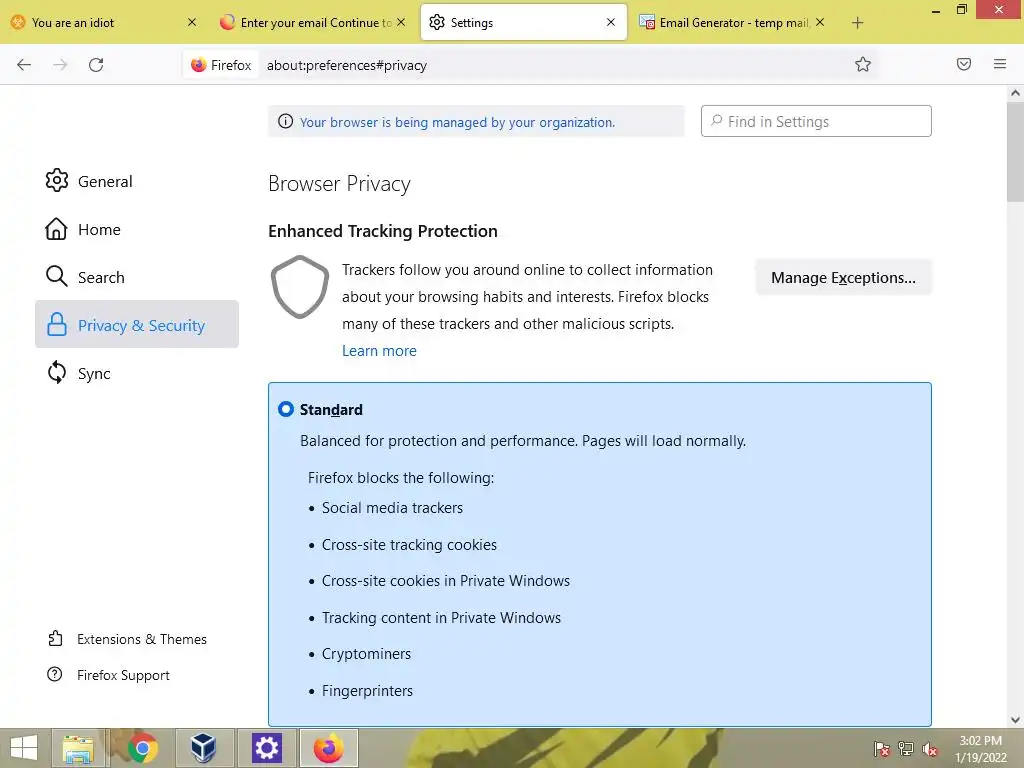Image resolution: width=1024 pixels, height=768 pixels.
Task: Click the Manage Exceptions button
Action: pyautogui.click(x=843, y=278)
